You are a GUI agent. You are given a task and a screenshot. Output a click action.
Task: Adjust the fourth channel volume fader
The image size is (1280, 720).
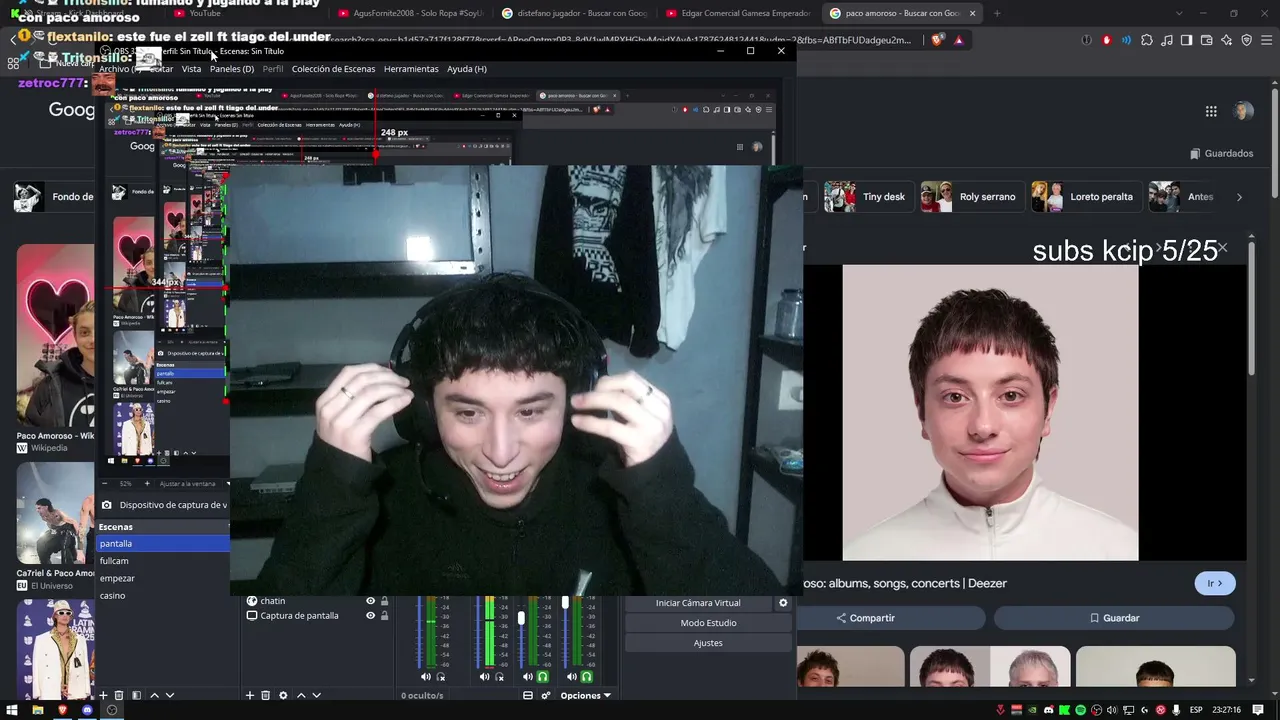click(565, 603)
